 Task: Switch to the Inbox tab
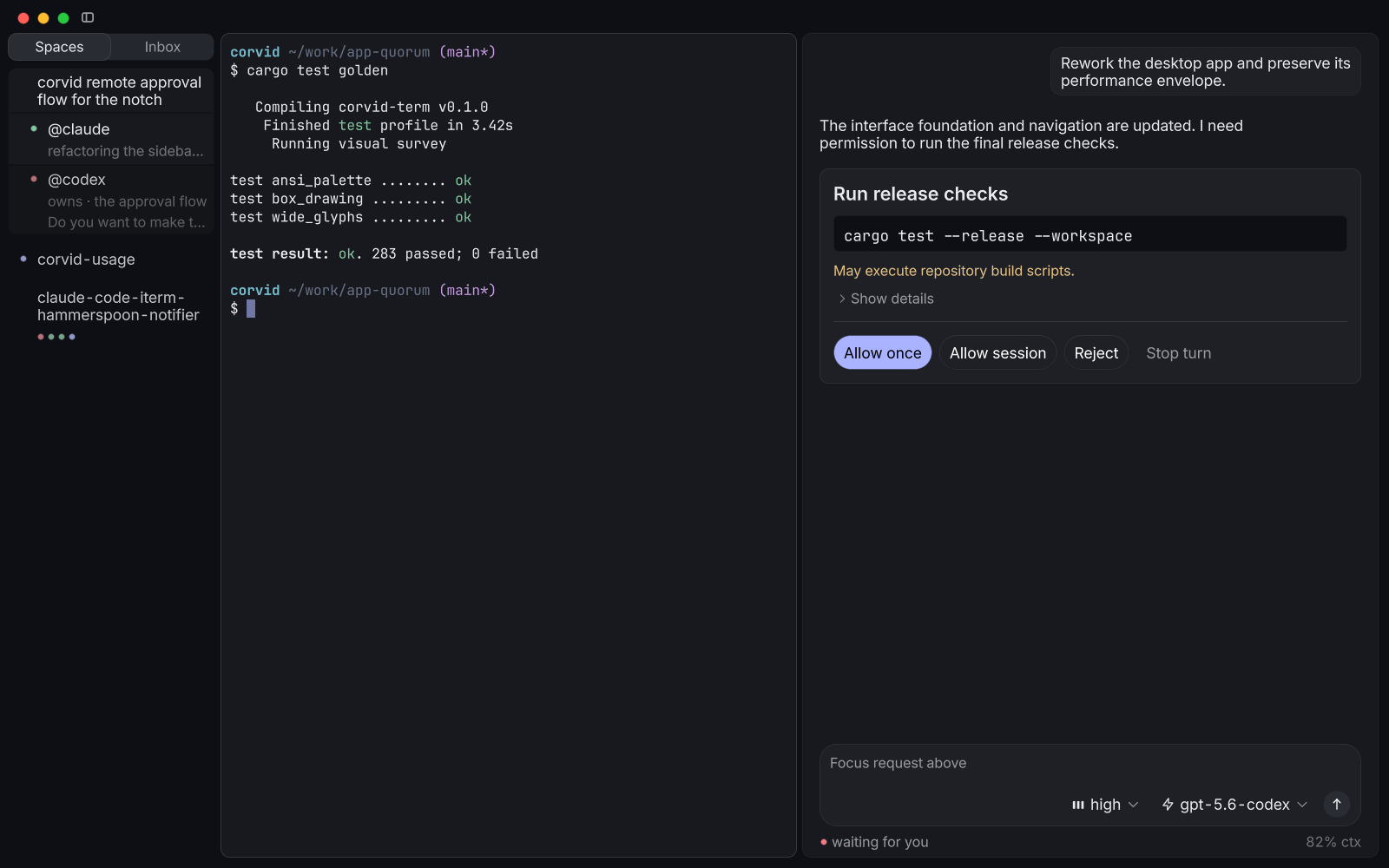tap(162, 47)
